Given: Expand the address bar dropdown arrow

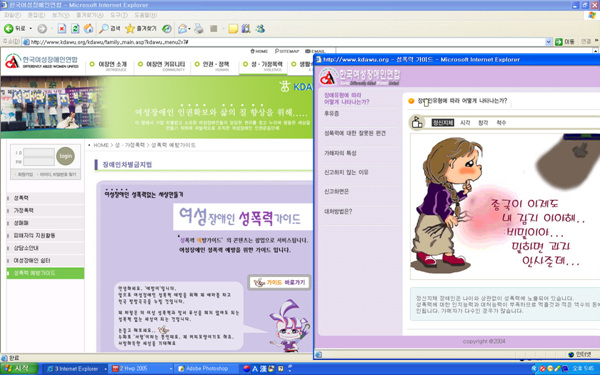Looking at the screenshot, I should click(x=548, y=42).
